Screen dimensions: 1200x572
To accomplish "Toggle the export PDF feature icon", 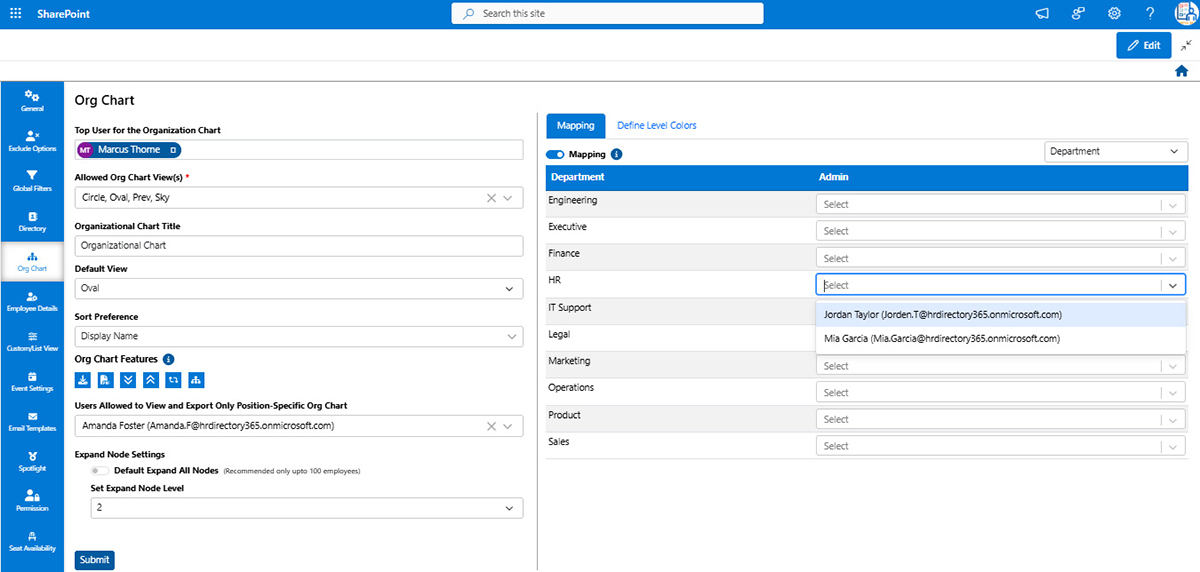I will [105, 380].
